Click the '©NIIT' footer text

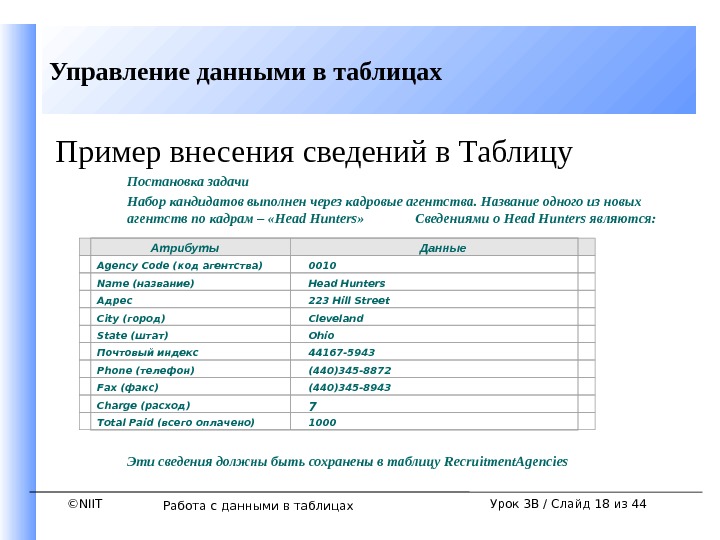click(x=85, y=504)
